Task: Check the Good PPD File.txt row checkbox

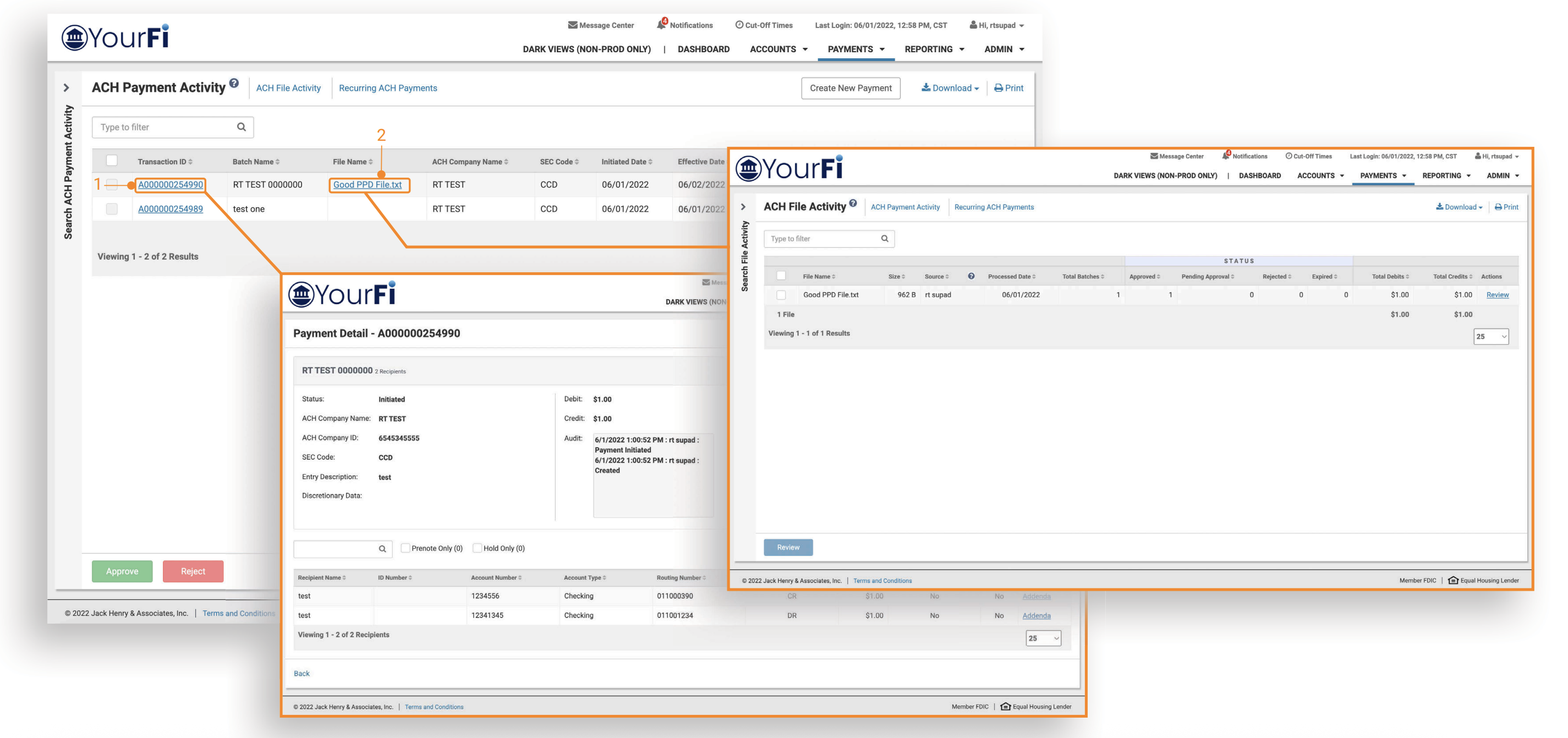Action: click(x=781, y=295)
